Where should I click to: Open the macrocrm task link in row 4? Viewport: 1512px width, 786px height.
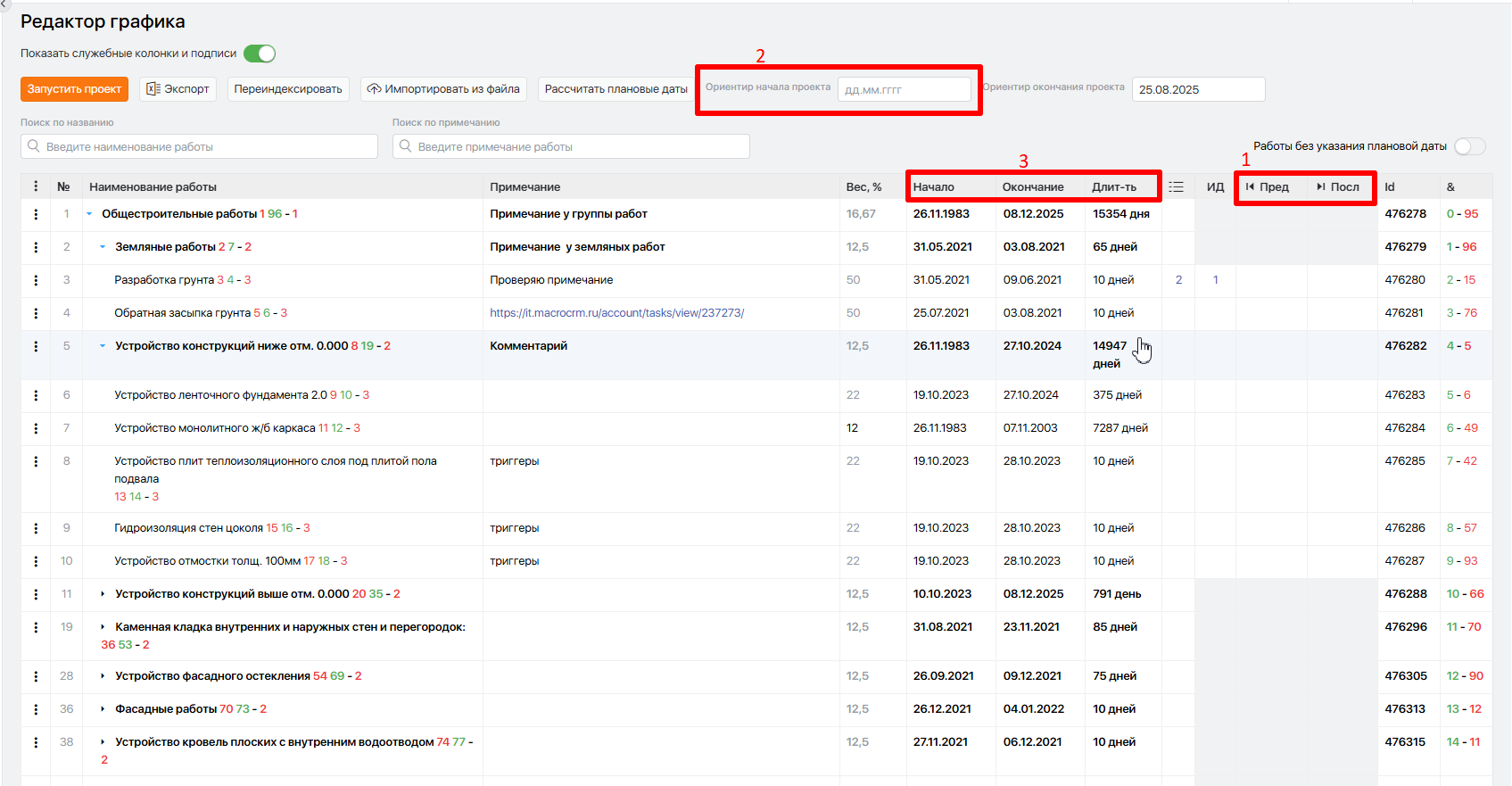click(616, 313)
